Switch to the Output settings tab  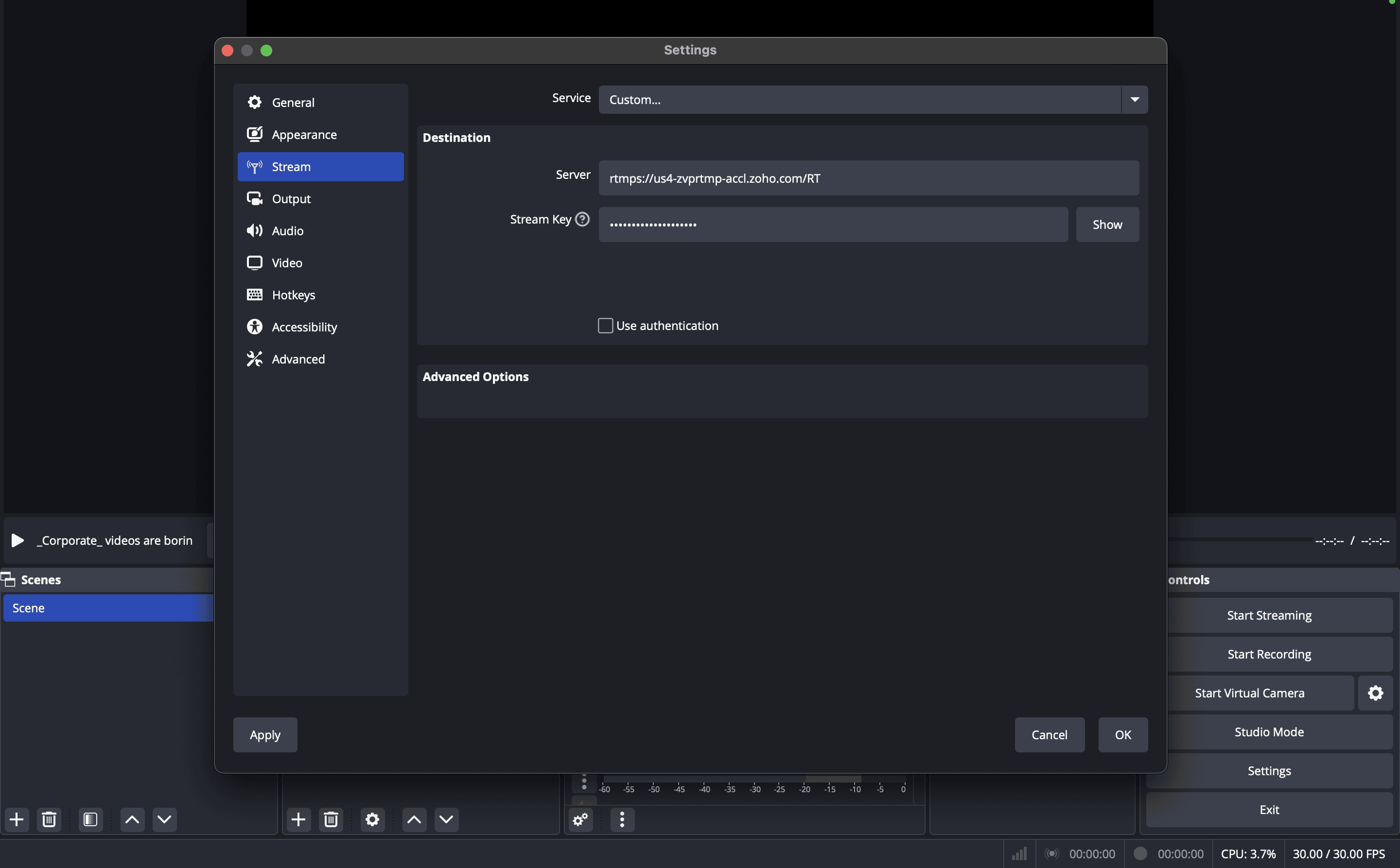291,199
